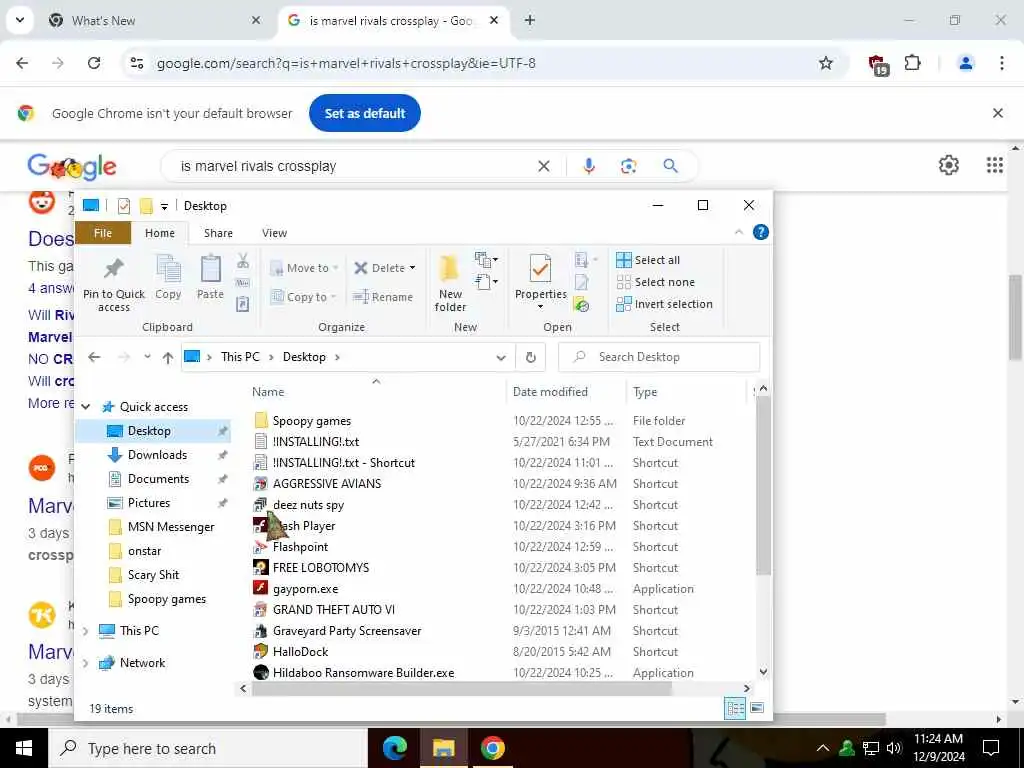Switch to large icons view
The image size is (1024, 768).
click(x=757, y=708)
